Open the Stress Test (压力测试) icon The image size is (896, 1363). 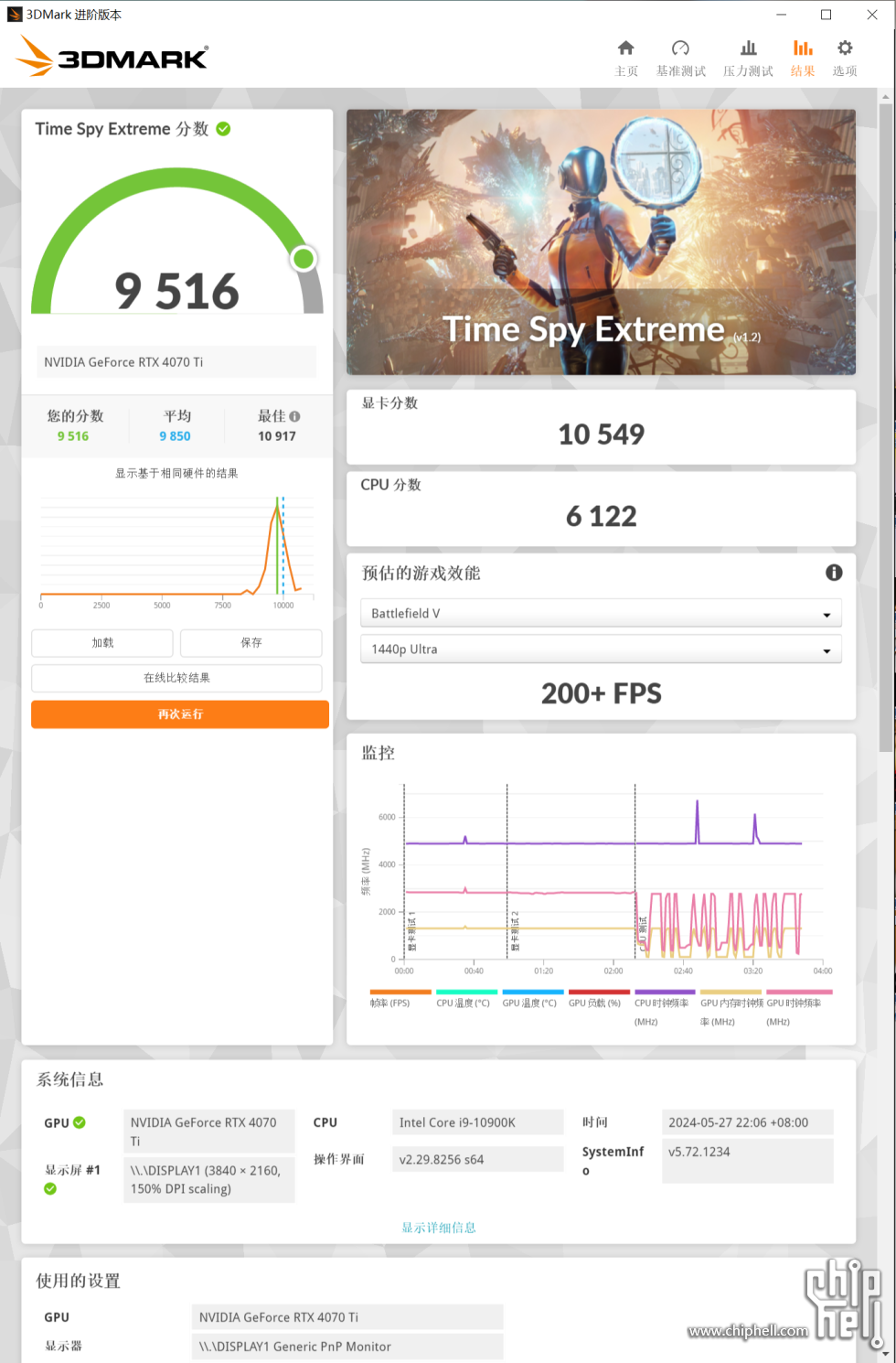[748, 48]
